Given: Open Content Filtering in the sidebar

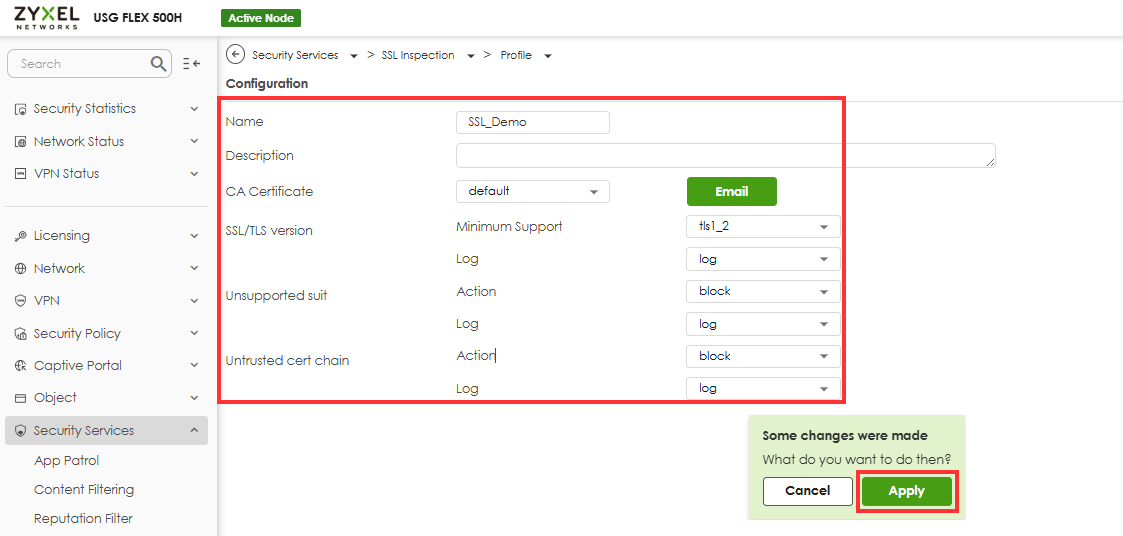Looking at the screenshot, I should [x=84, y=490].
